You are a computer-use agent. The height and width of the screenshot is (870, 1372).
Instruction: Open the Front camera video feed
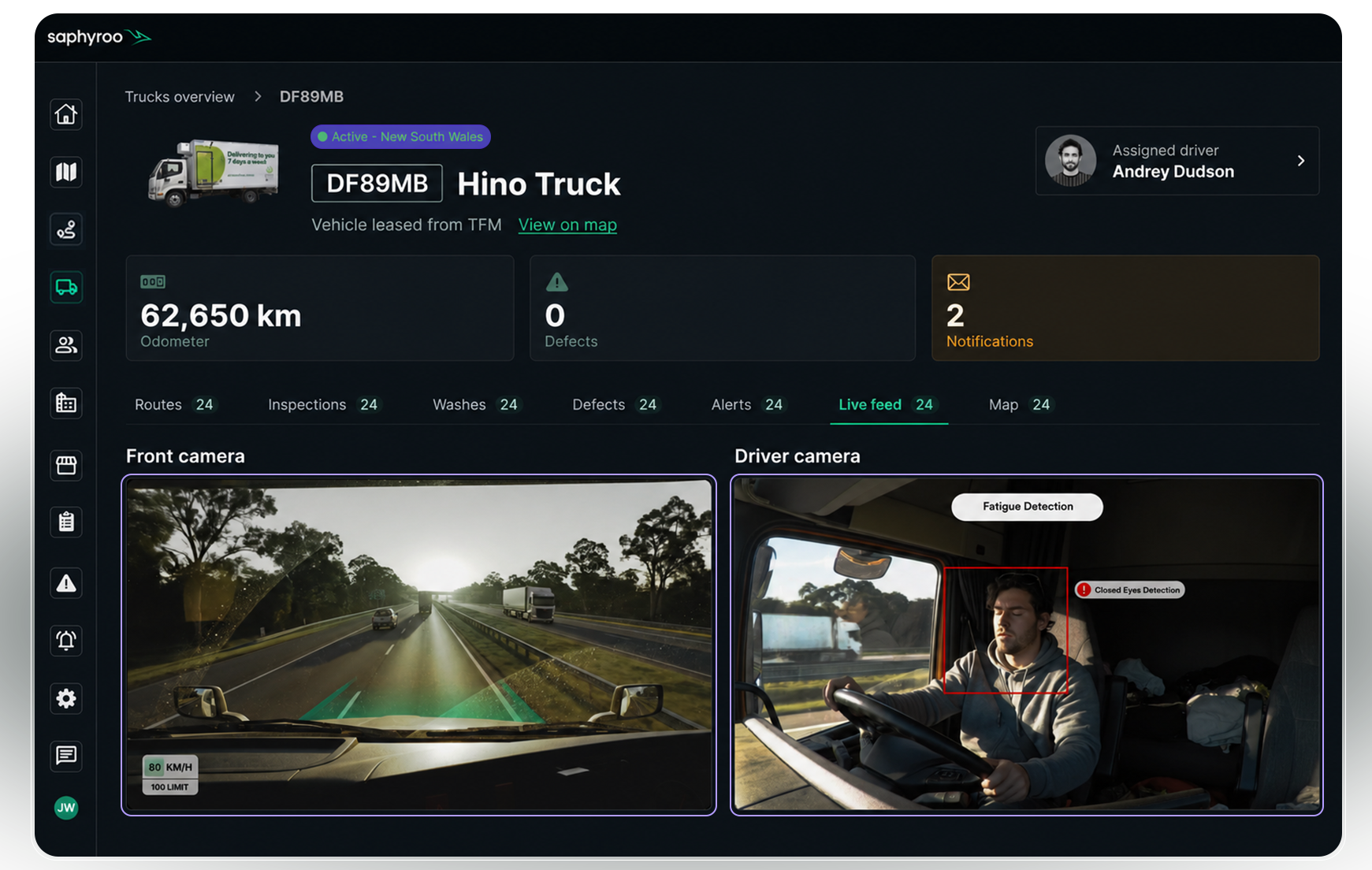pos(419,645)
